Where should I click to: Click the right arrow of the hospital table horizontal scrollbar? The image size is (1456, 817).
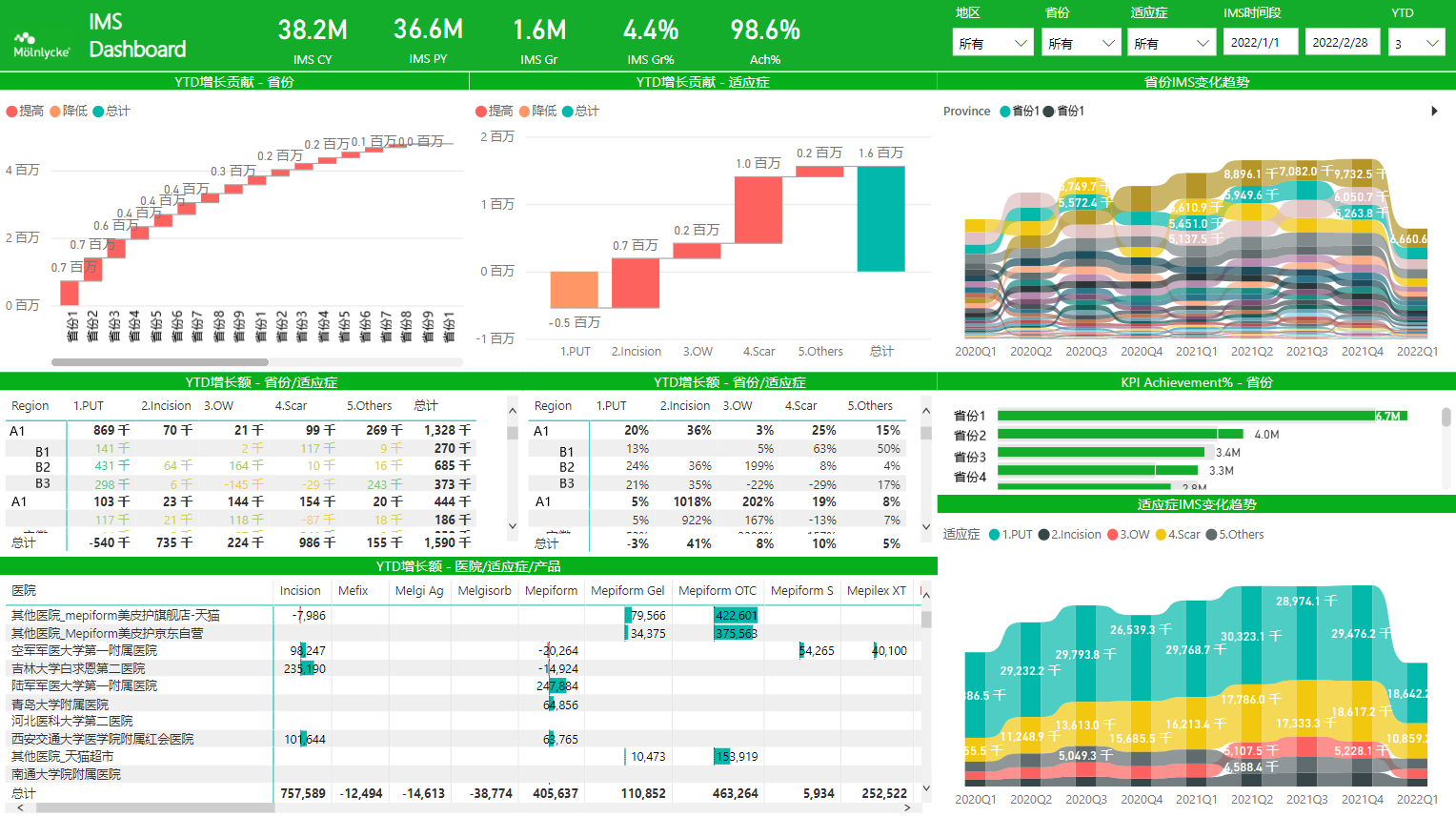pyautogui.click(x=906, y=807)
